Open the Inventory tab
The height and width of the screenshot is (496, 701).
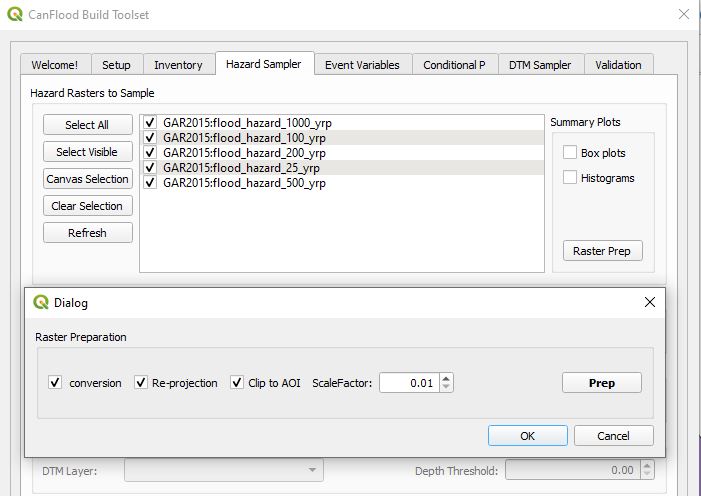[178, 65]
